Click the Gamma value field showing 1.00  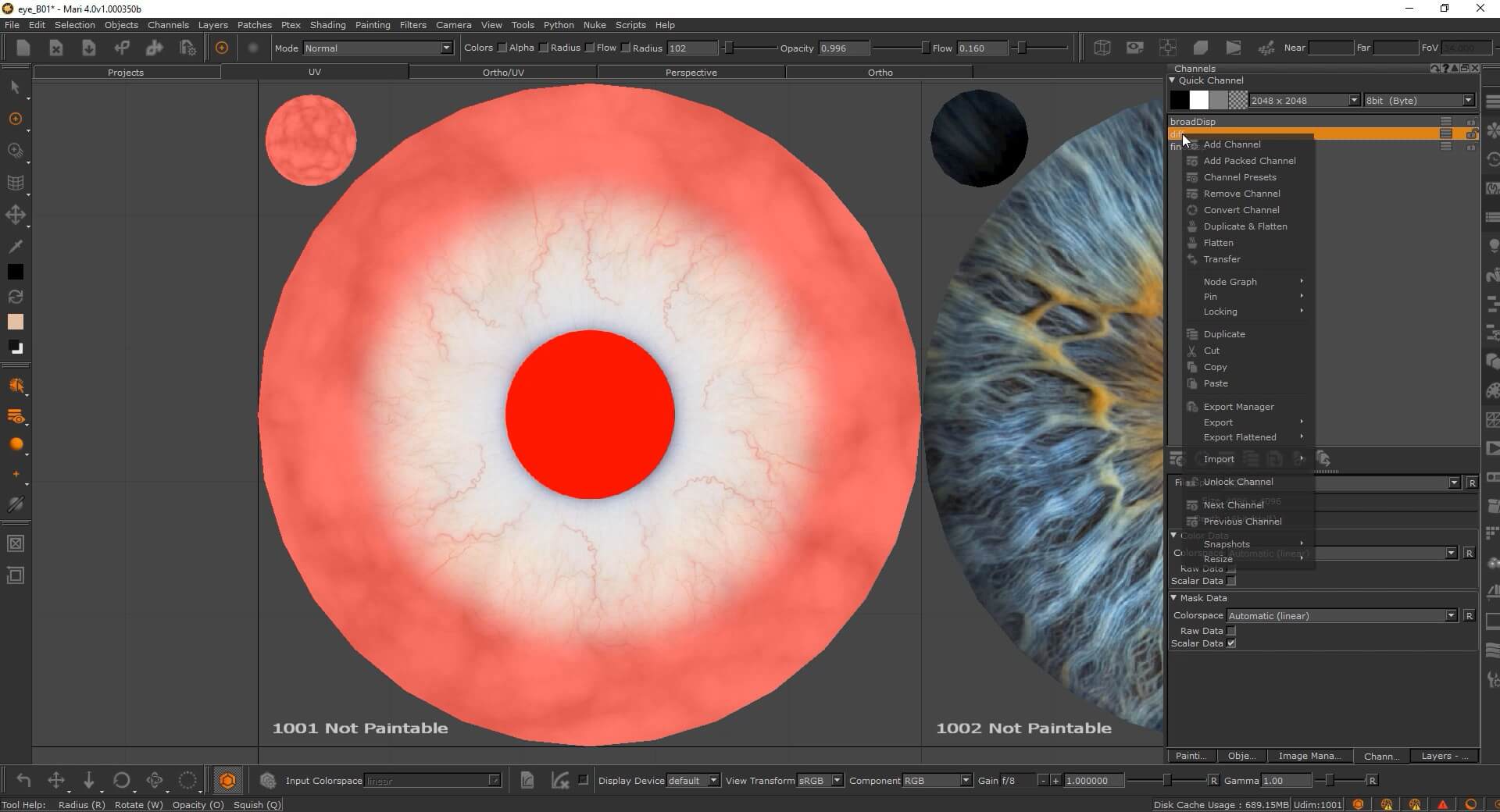pyautogui.click(x=1285, y=780)
